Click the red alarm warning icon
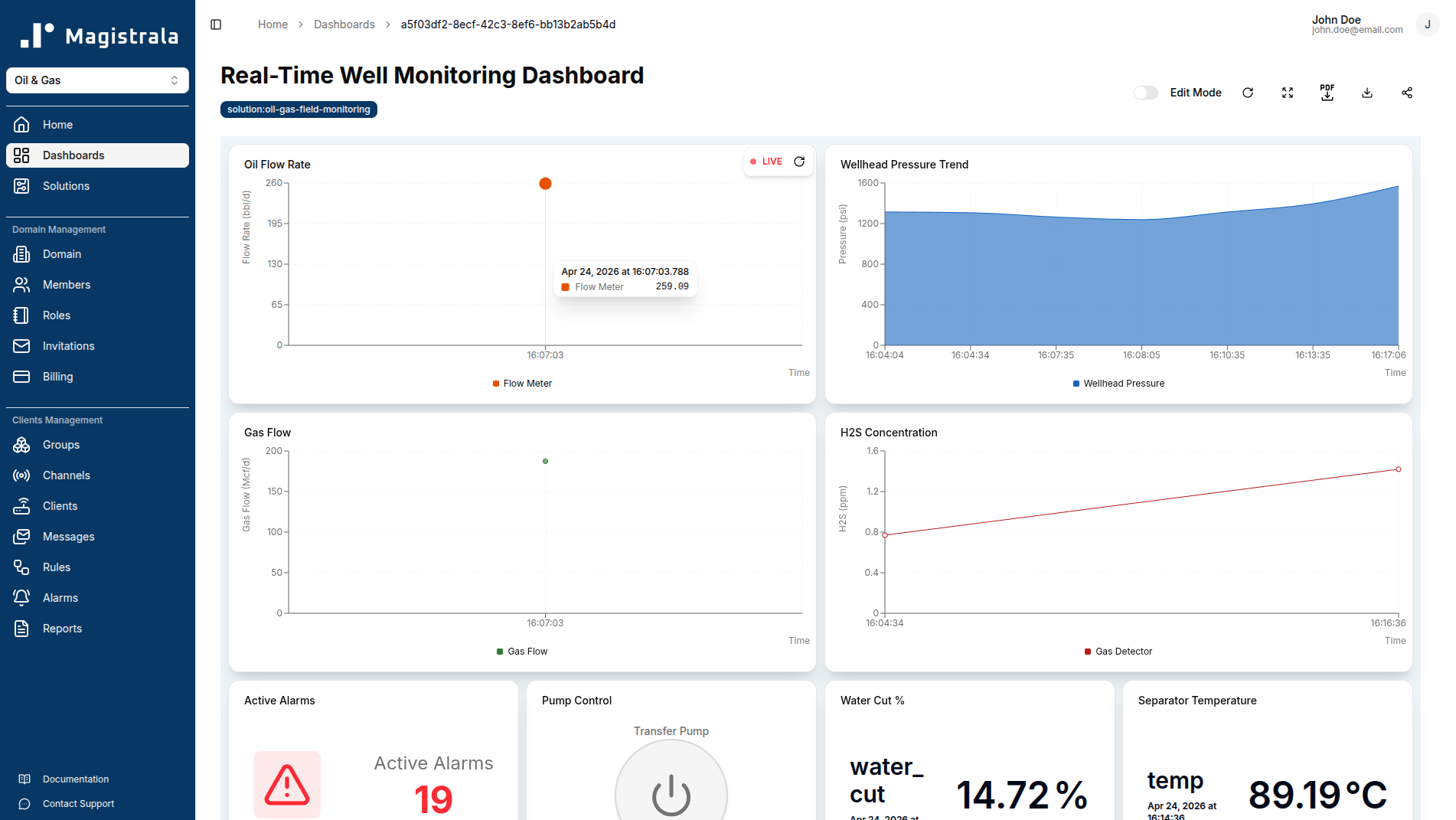1456x820 pixels. pyautogui.click(x=287, y=785)
